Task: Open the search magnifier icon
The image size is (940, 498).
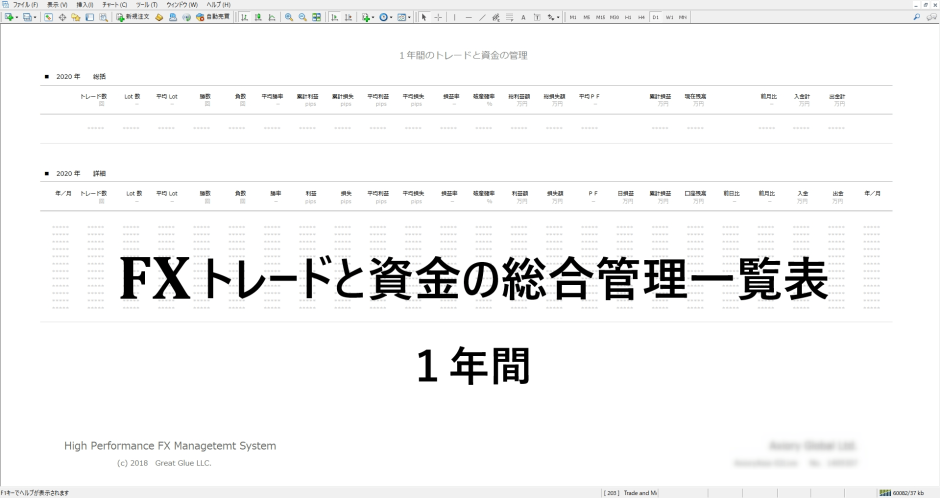Action: point(917,17)
